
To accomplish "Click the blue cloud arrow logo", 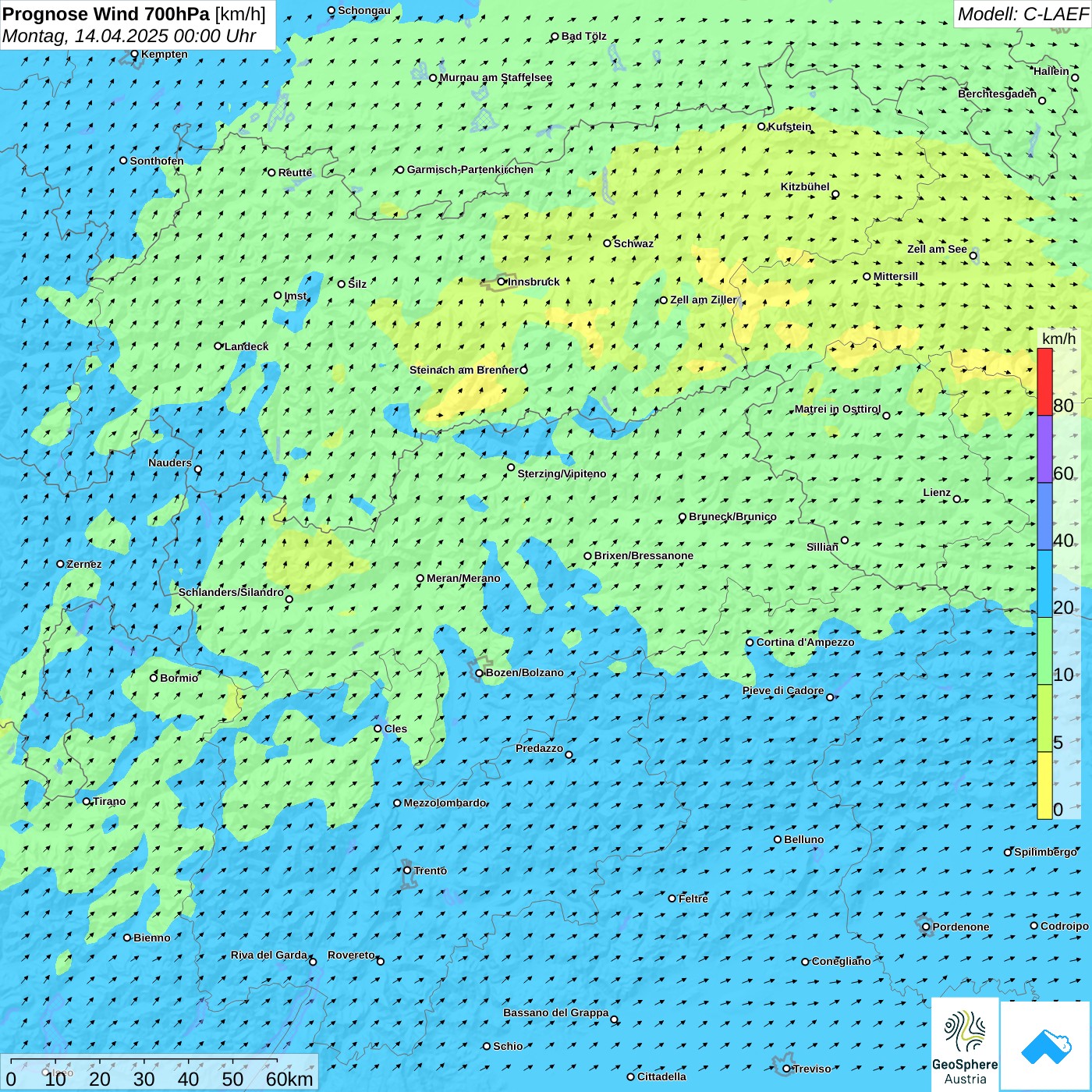I will click(1046, 1045).
